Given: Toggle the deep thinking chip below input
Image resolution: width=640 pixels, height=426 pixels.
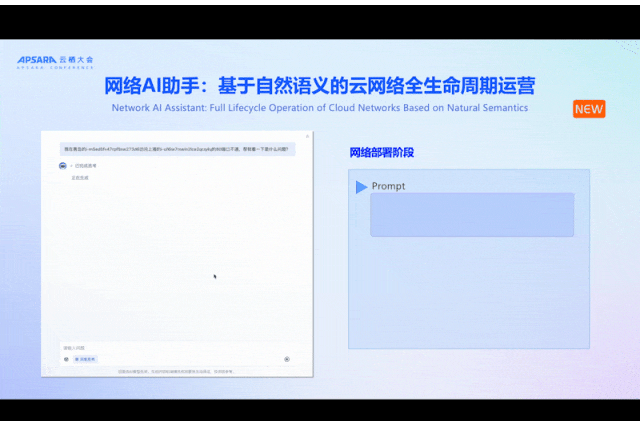Looking at the screenshot, I should tap(85, 359).
